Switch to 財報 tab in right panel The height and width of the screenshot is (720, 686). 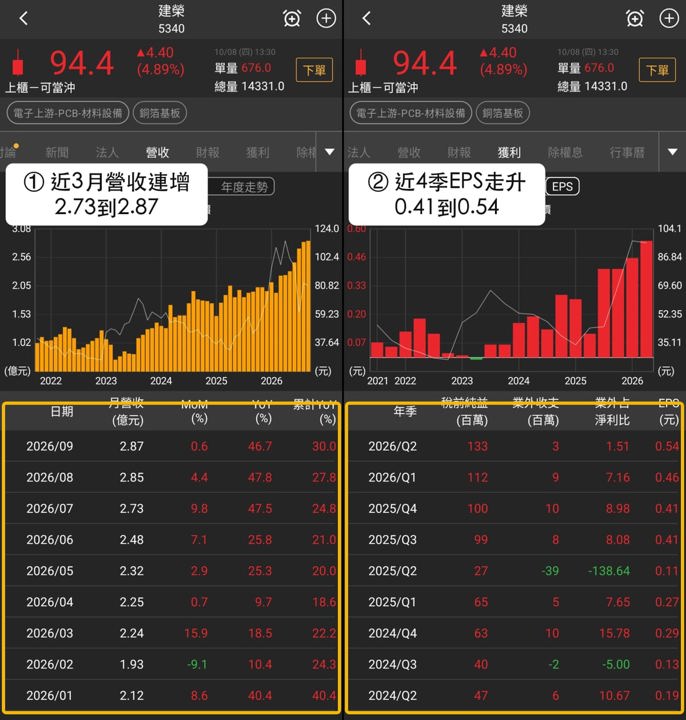click(459, 152)
